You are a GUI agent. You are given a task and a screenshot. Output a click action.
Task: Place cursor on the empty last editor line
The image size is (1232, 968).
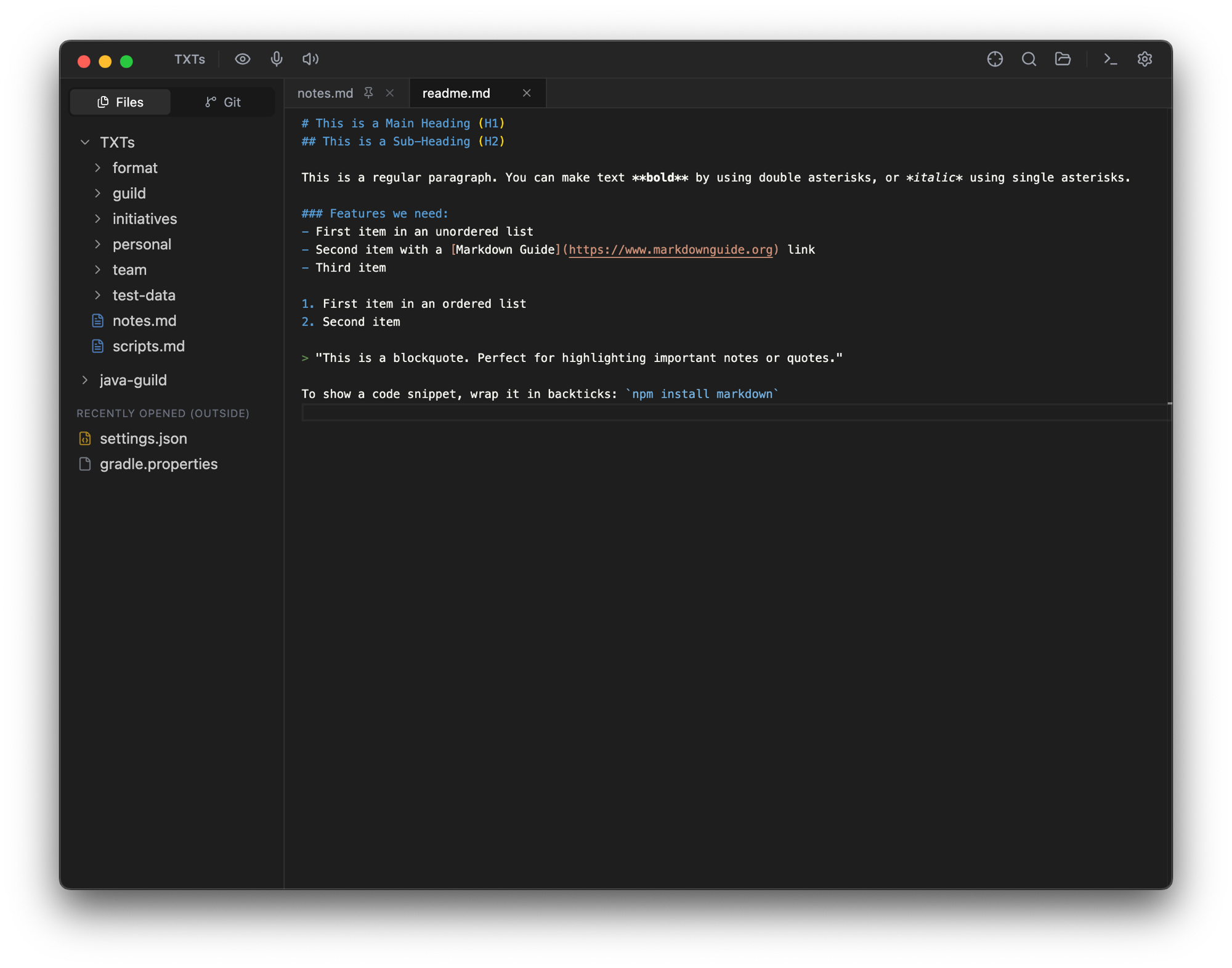tap(736, 413)
